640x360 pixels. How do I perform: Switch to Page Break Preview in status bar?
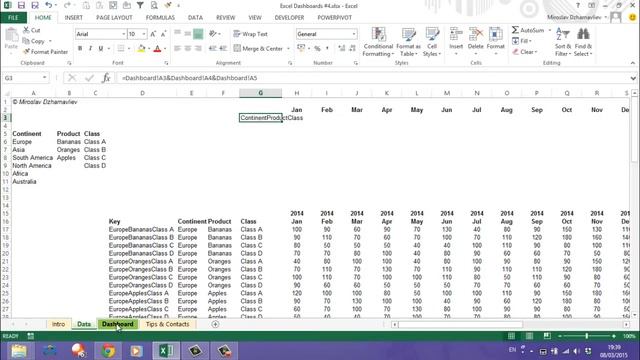point(547,336)
